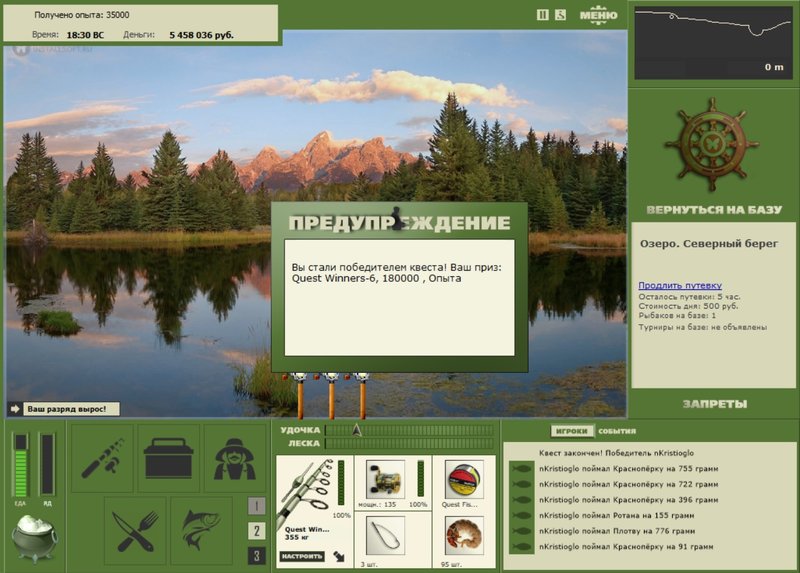Image resolution: width=800 pixels, height=573 pixels.
Task: Switch to the События tab
Action: tap(617, 431)
